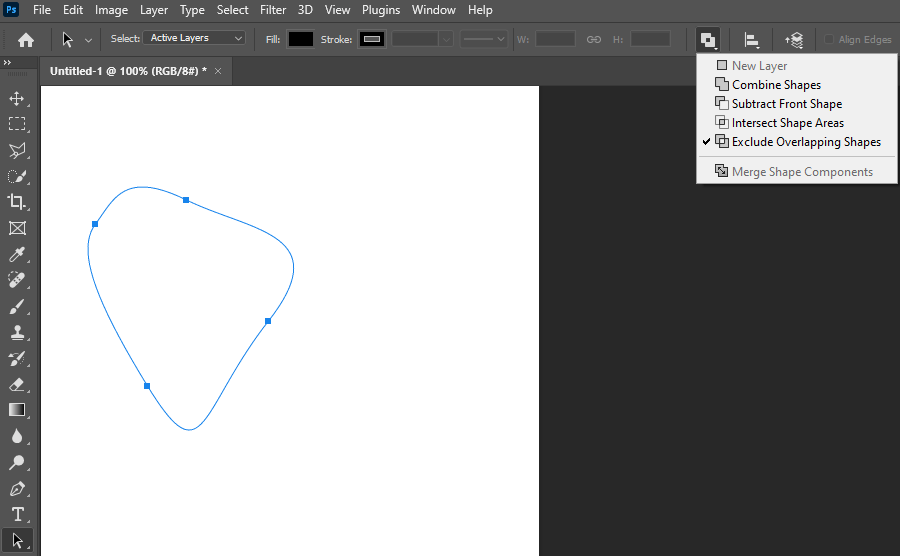Screen dimensions: 900x556
Task: Select the Quick Selection tool
Action: pyautogui.click(x=17, y=176)
